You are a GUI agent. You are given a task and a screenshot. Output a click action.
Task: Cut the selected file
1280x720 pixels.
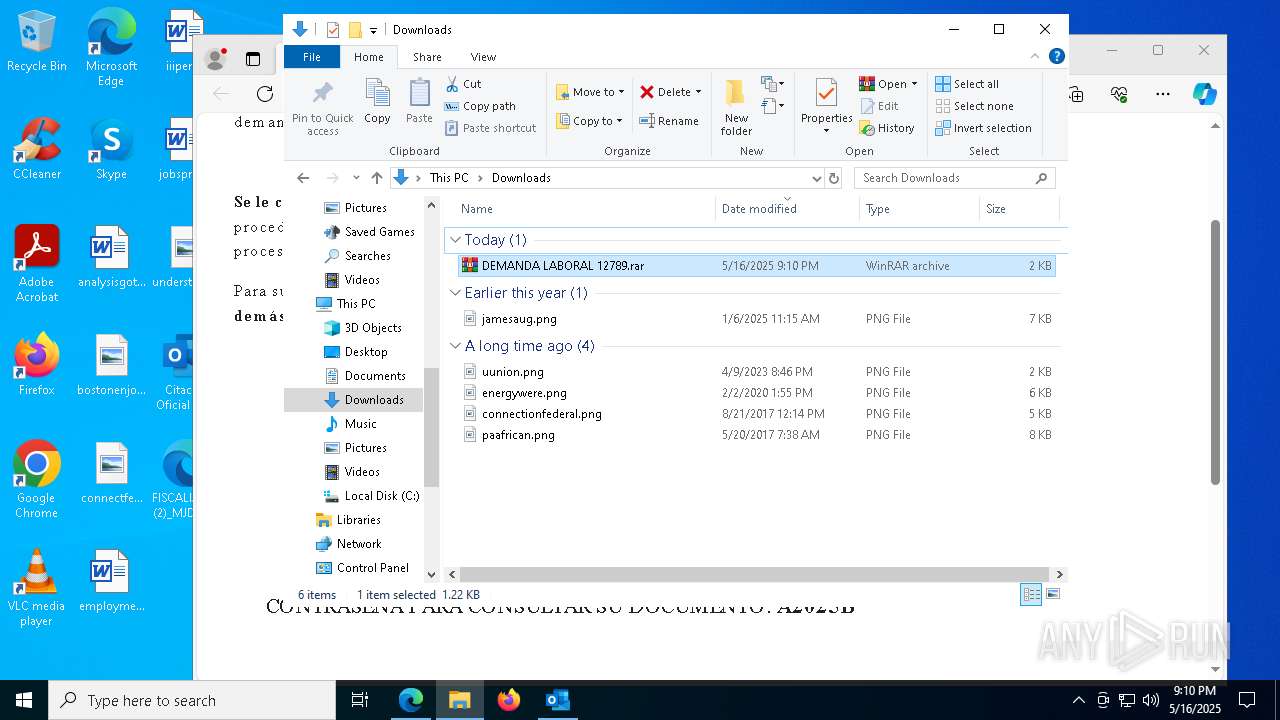[463, 84]
